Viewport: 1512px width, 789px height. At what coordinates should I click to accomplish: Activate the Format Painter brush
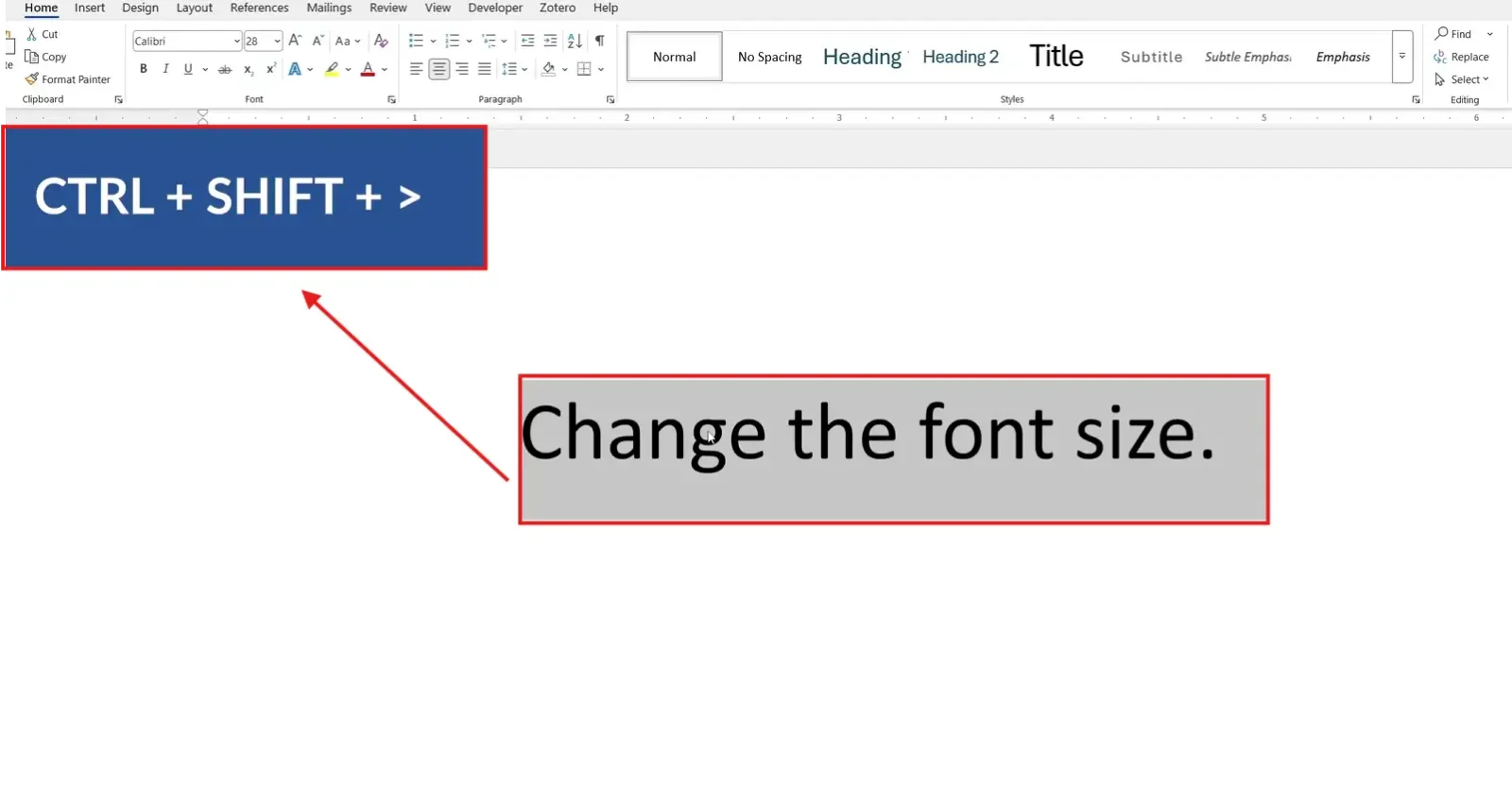tap(32, 79)
